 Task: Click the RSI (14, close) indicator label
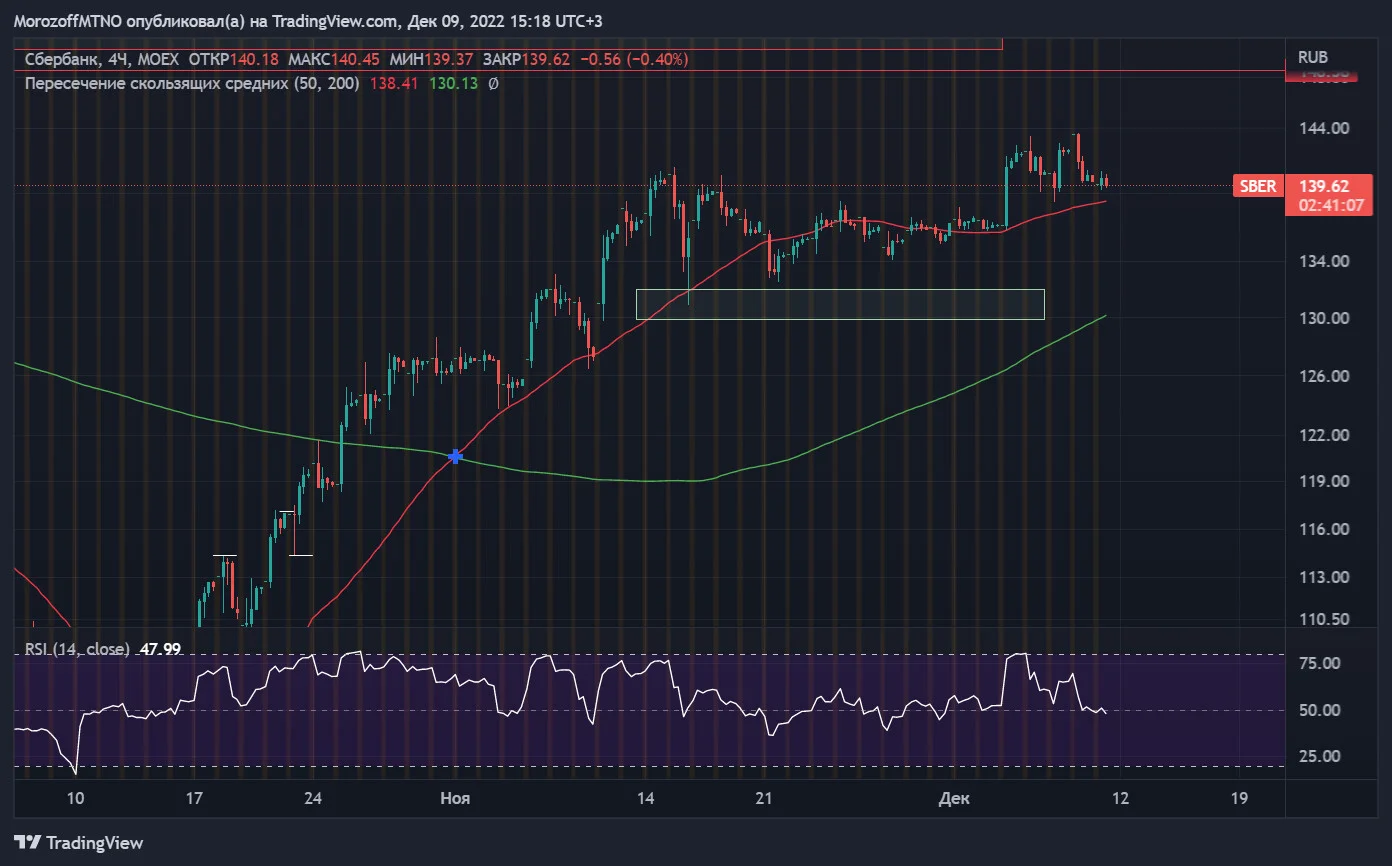[x=75, y=649]
